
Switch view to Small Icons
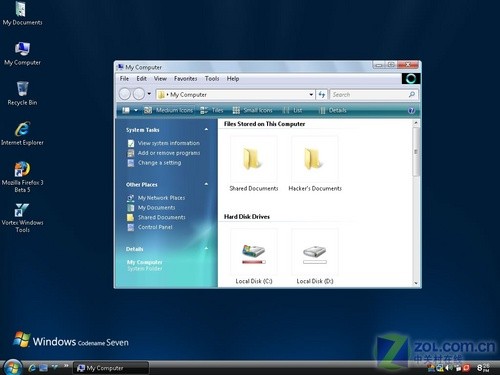pos(252,110)
